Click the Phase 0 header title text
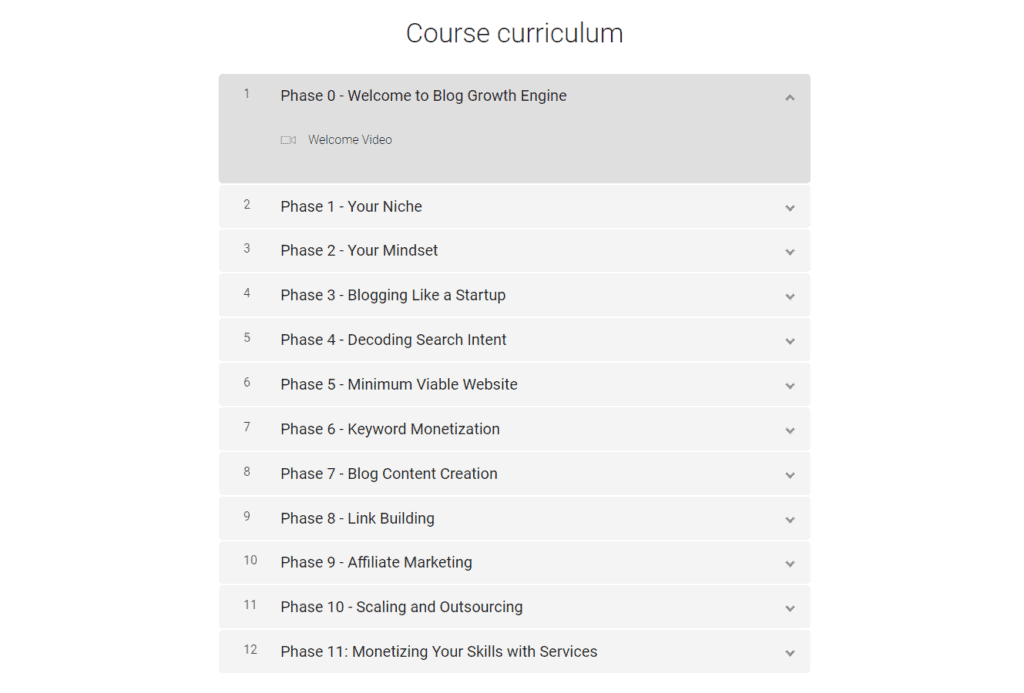The width and height of the screenshot is (1024, 693). pyautogui.click(x=423, y=96)
